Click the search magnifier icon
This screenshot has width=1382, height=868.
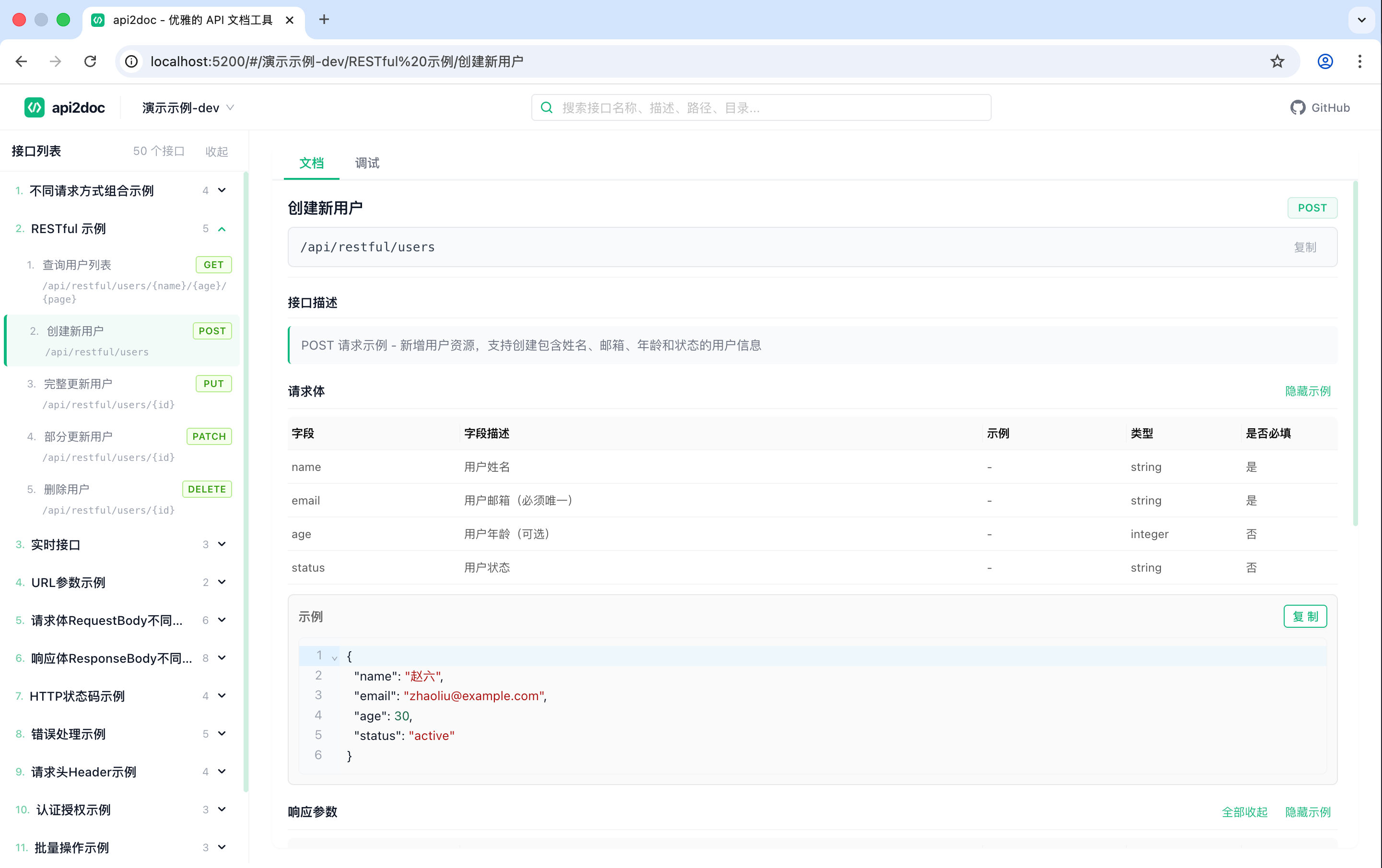(x=547, y=107)
